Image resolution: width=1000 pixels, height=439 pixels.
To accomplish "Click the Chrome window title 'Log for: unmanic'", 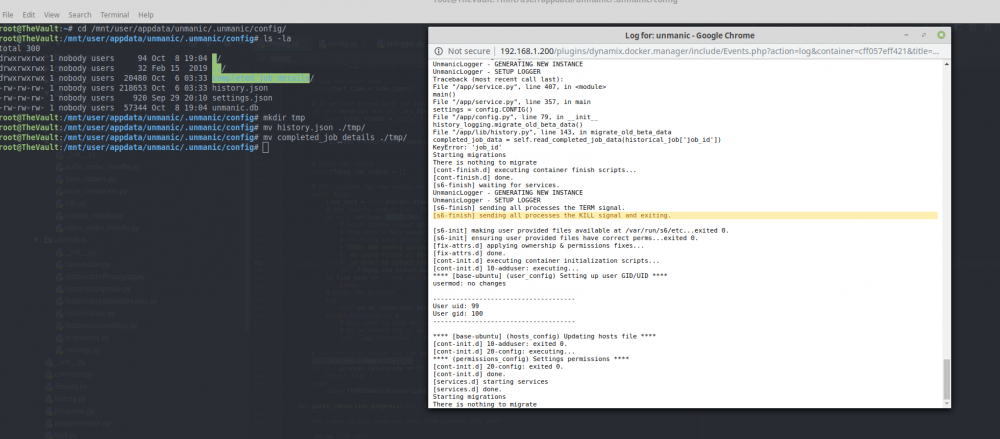I will click(x=690, y=35).
